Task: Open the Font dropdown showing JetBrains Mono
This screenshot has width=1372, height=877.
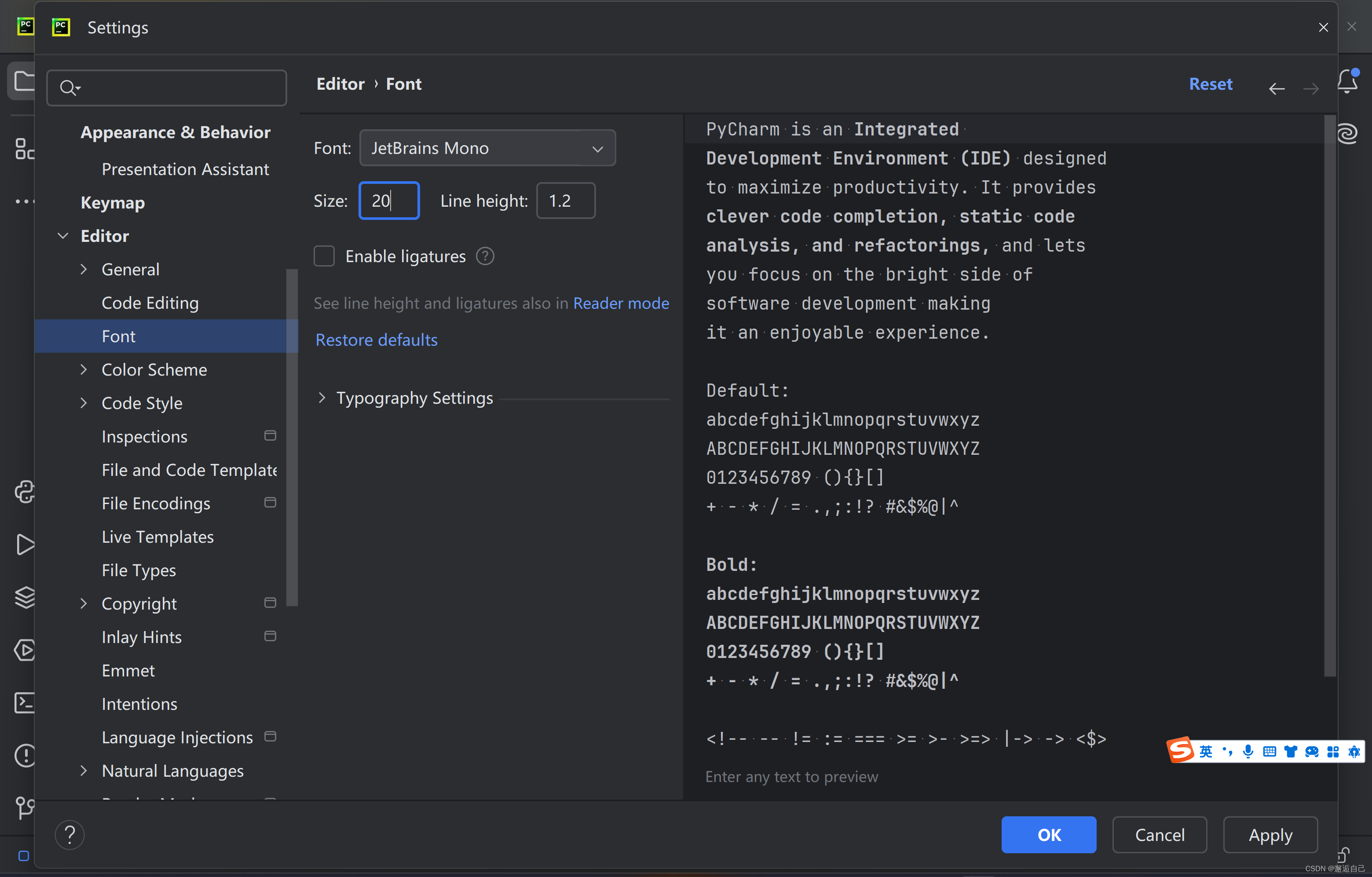Action: [x=487, y=148]
